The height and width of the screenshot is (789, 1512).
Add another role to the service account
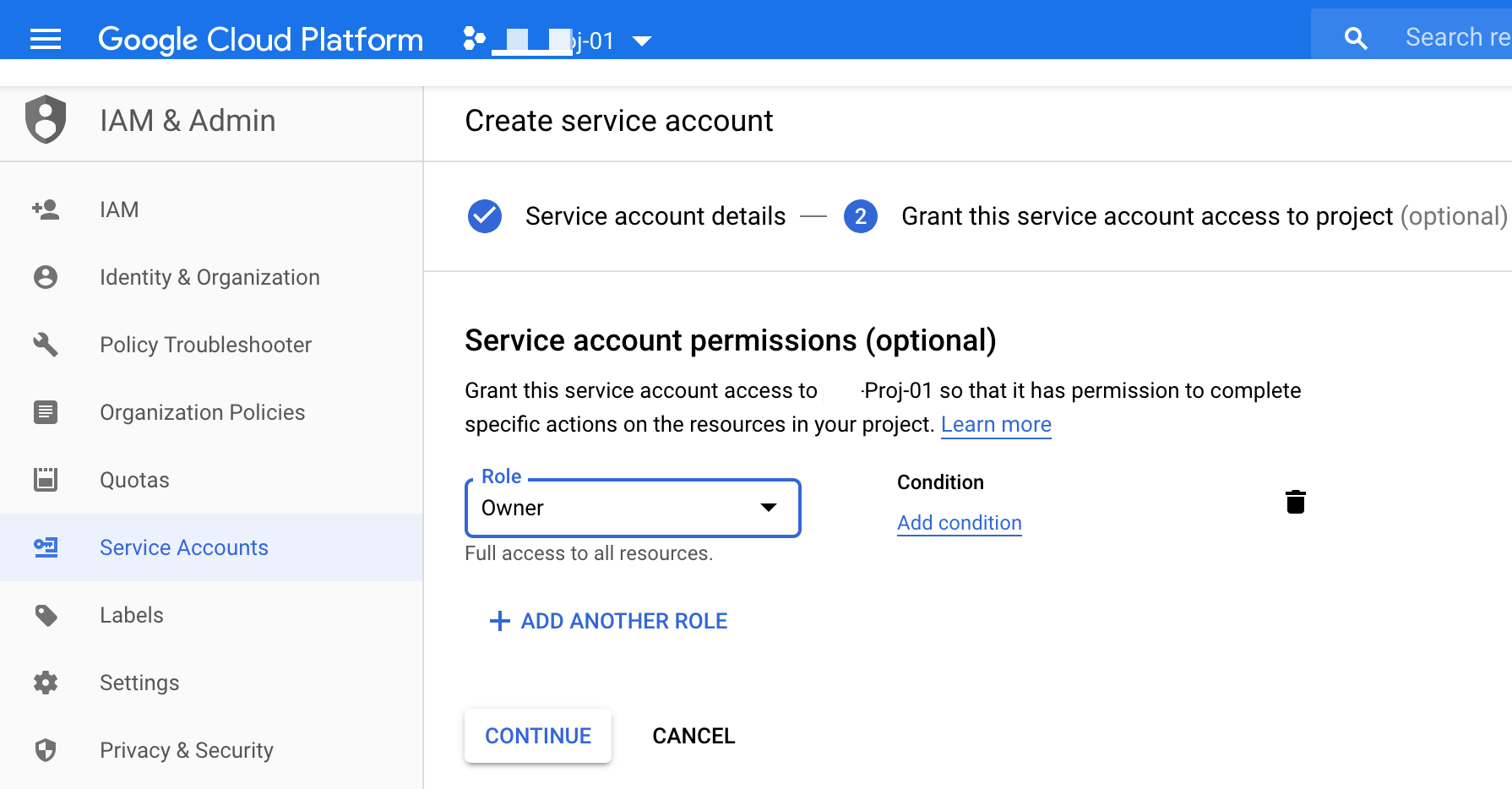tap(606, 621)
